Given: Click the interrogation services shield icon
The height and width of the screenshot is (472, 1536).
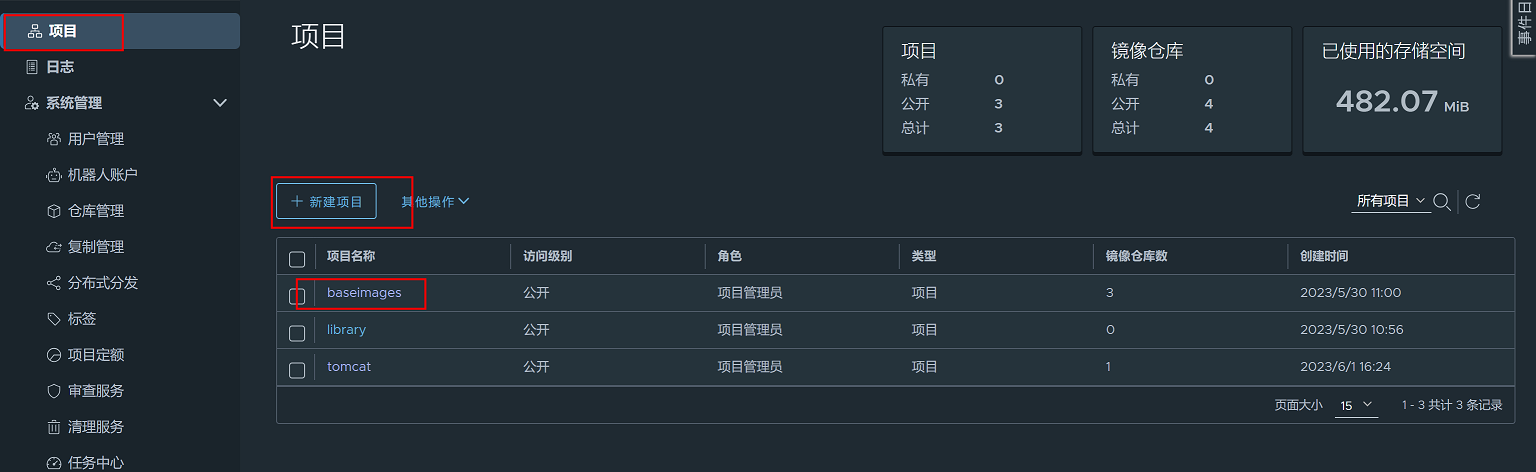Looking at the screenshot, I should click(x=54, y=391).
